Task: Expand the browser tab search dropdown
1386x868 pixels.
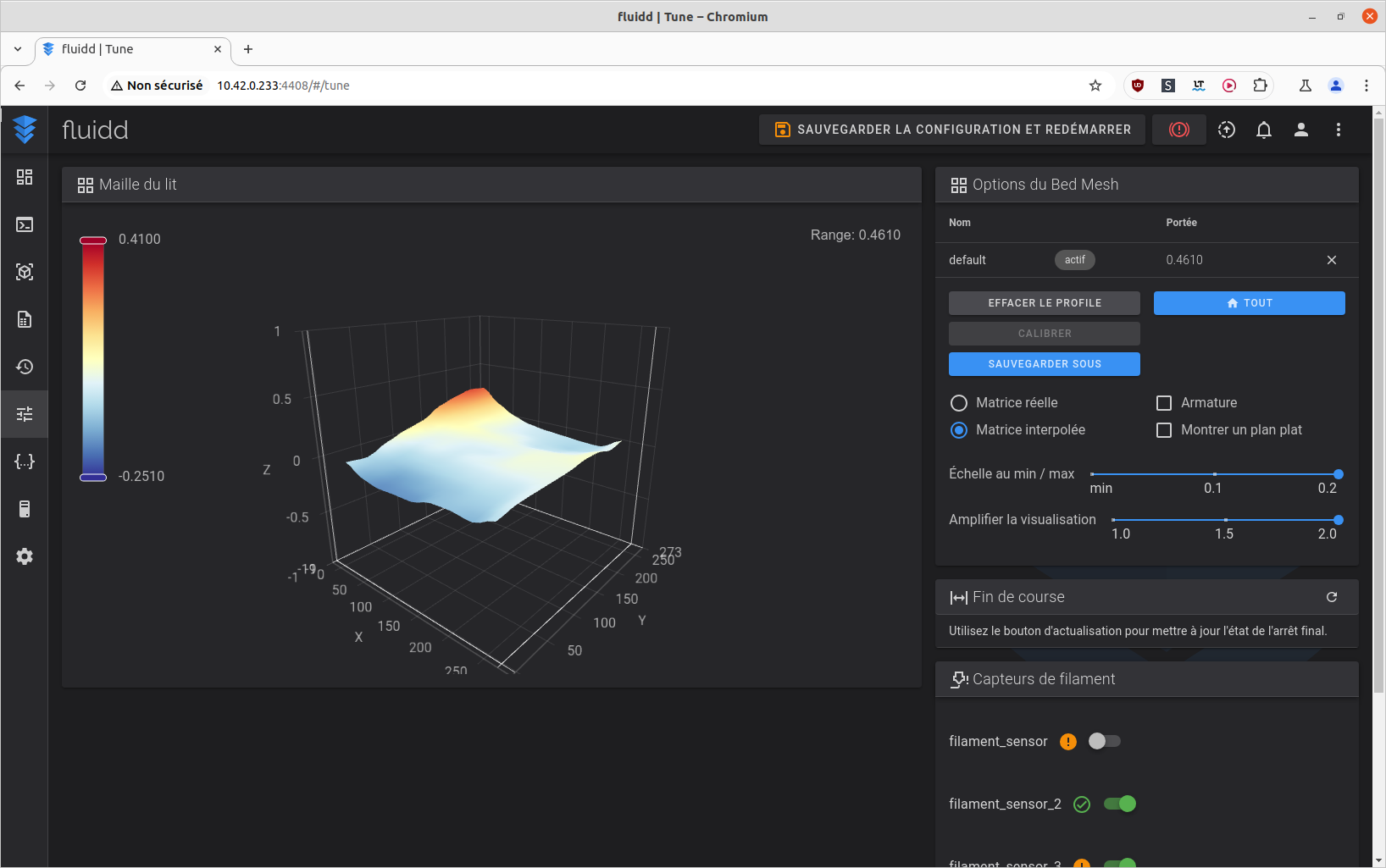Action: point(18,49)
